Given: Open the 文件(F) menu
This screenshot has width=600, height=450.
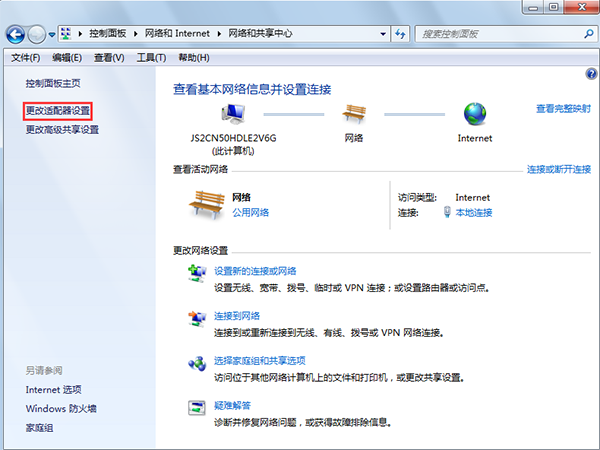Looking at the screenshot, I should [x=26, y=58].
